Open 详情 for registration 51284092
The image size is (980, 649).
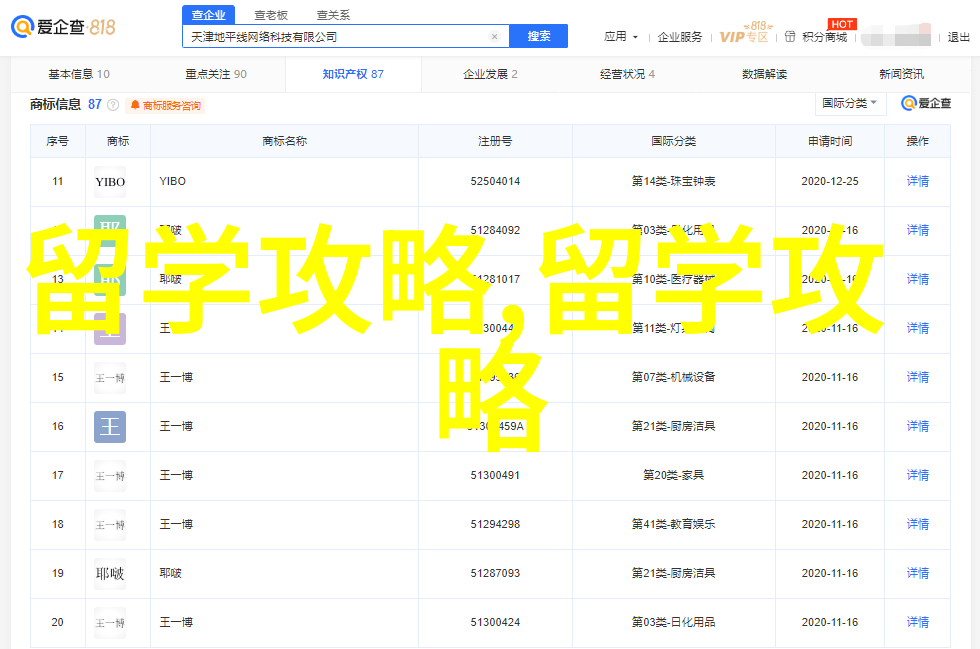918,230
